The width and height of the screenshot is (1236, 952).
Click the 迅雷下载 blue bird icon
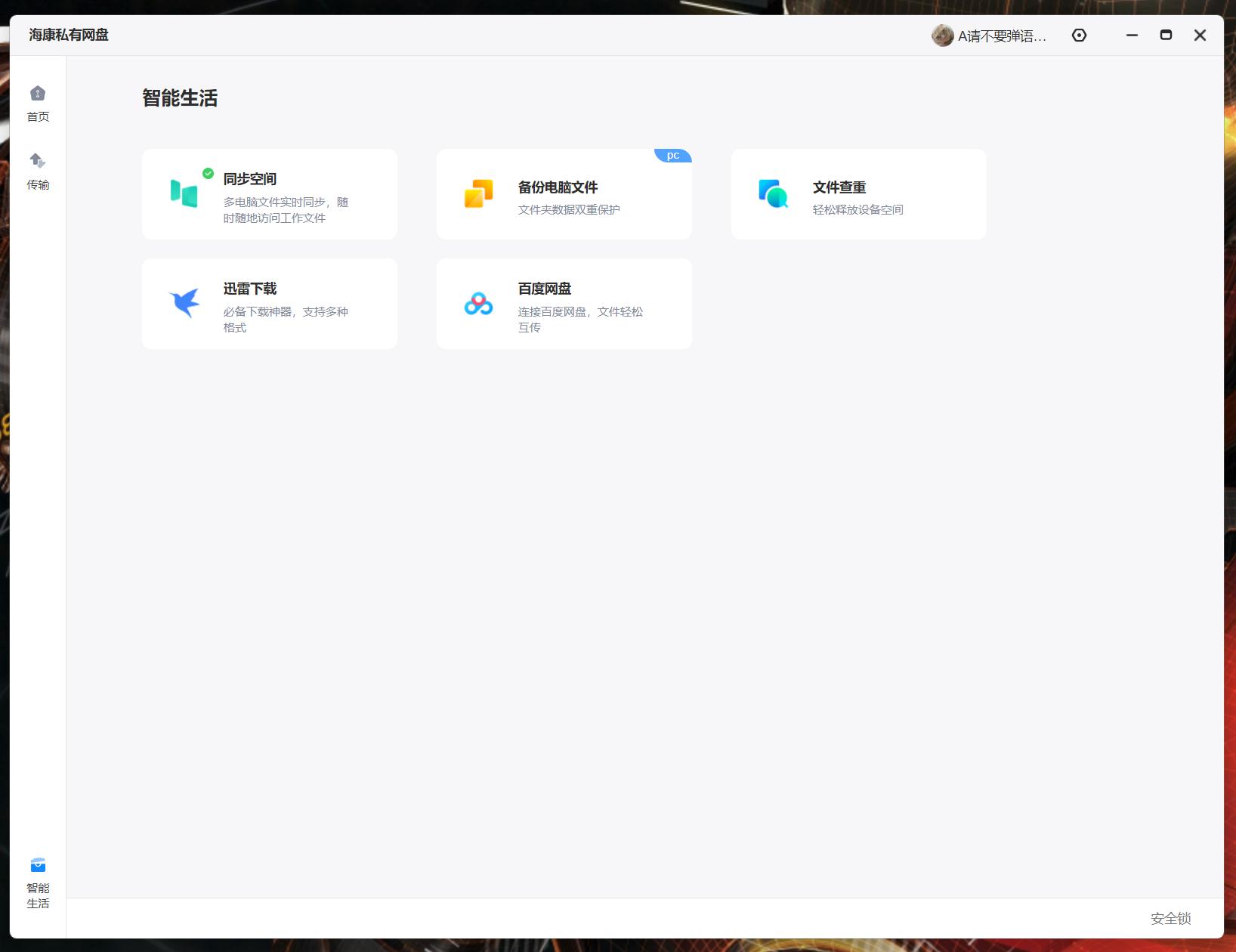pyautogui.click(x=184, y=303)
